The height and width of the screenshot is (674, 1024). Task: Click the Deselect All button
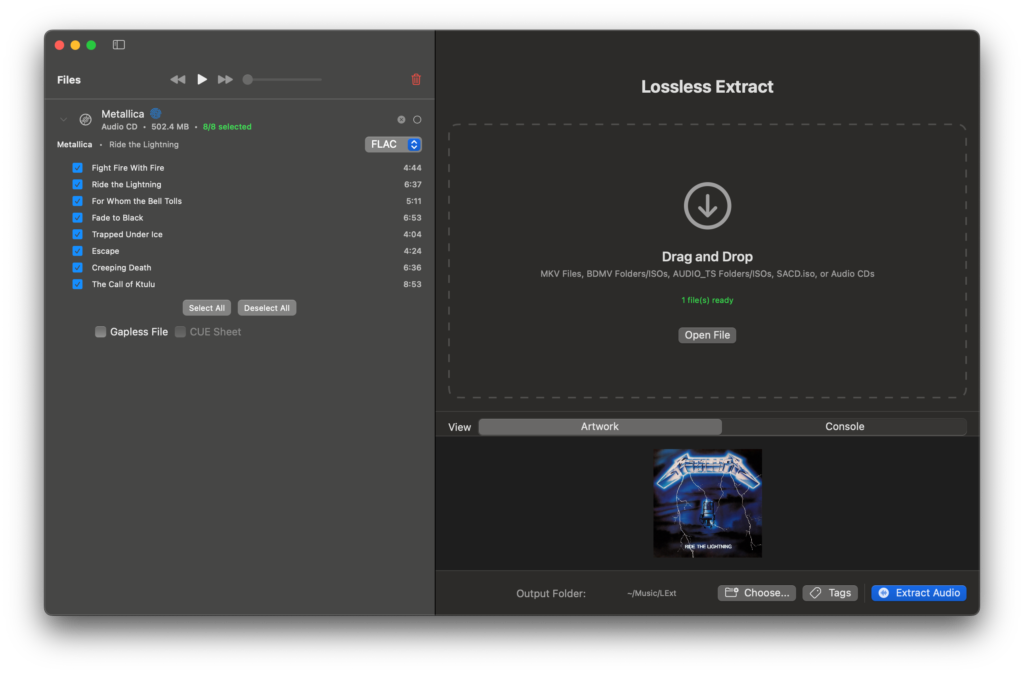(x=266, y=308)
